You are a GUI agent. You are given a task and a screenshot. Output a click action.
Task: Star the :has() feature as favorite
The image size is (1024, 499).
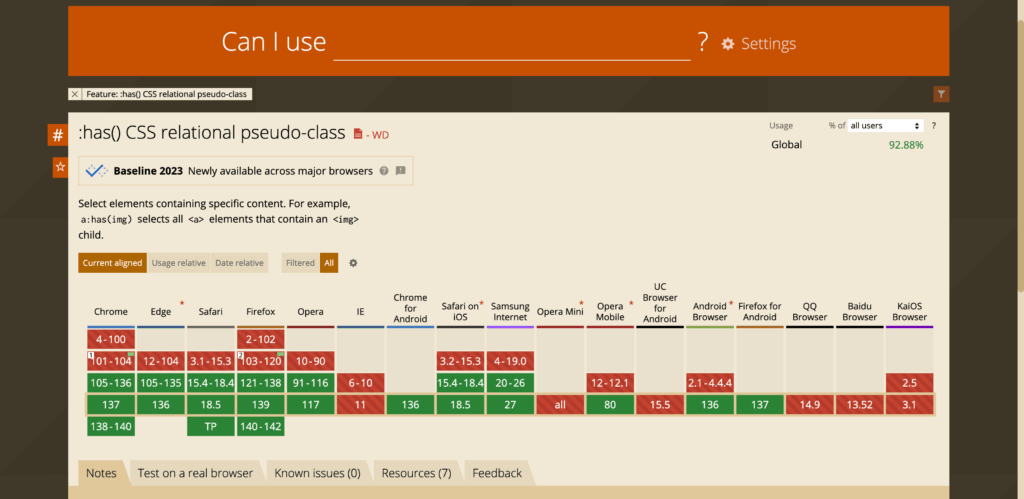coord(60,167)
